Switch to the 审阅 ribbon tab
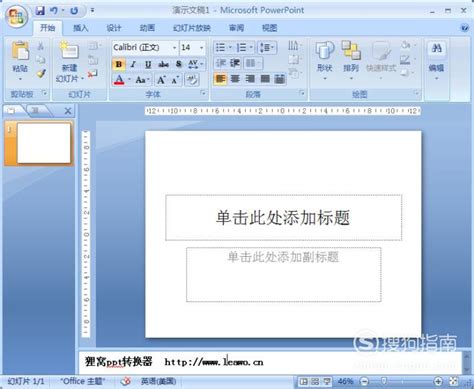474x389 pixels. (x=236, y=28)
